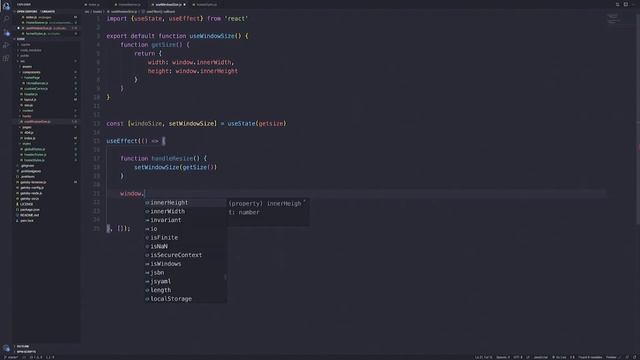640x360 pixels.
Task: Switch to the index.js editor tab
Action: click(x=94, y=4)
